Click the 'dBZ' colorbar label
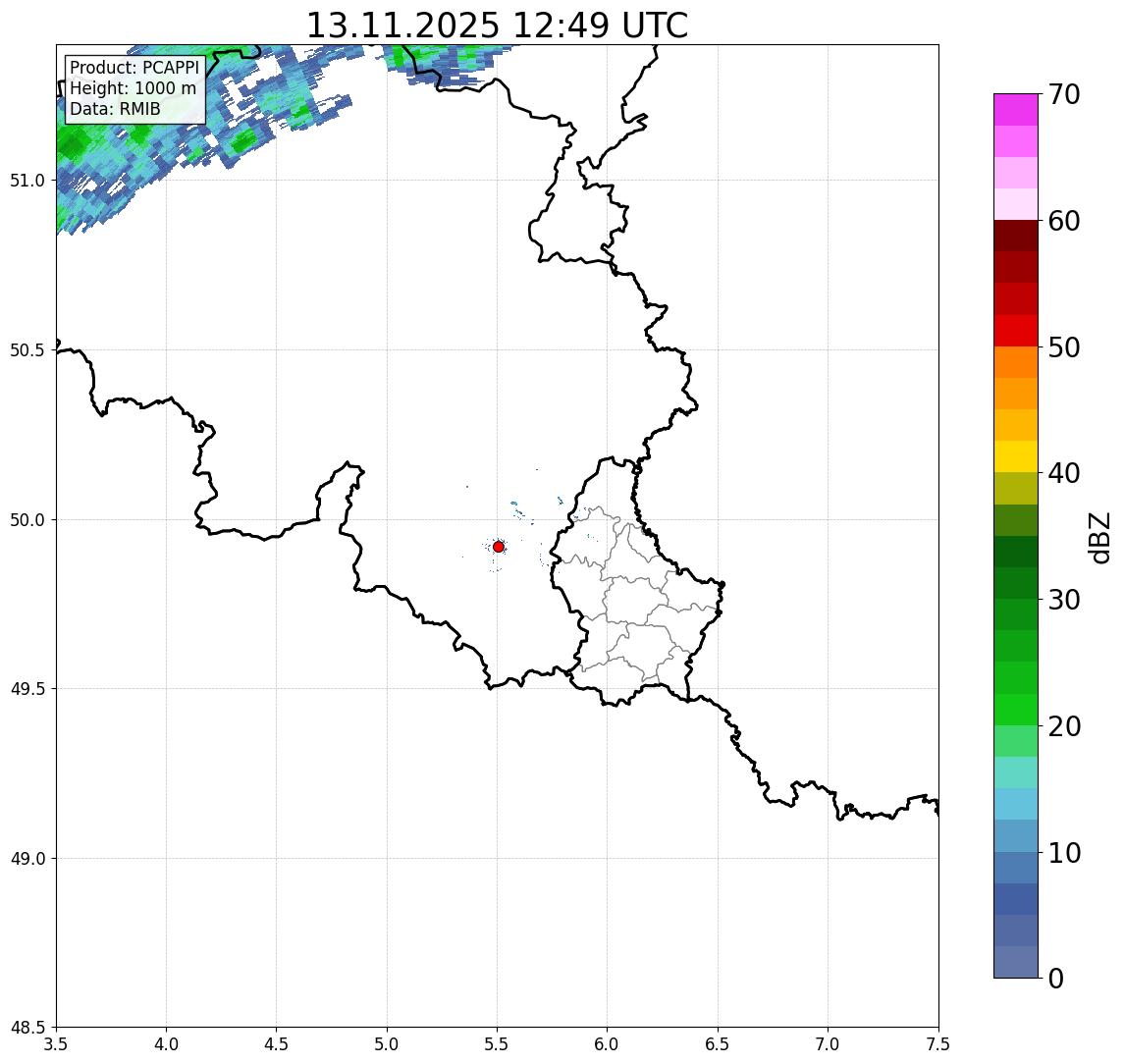Image resolution: width=1124 pixels, height=1064 pixels. (1099, 538)
